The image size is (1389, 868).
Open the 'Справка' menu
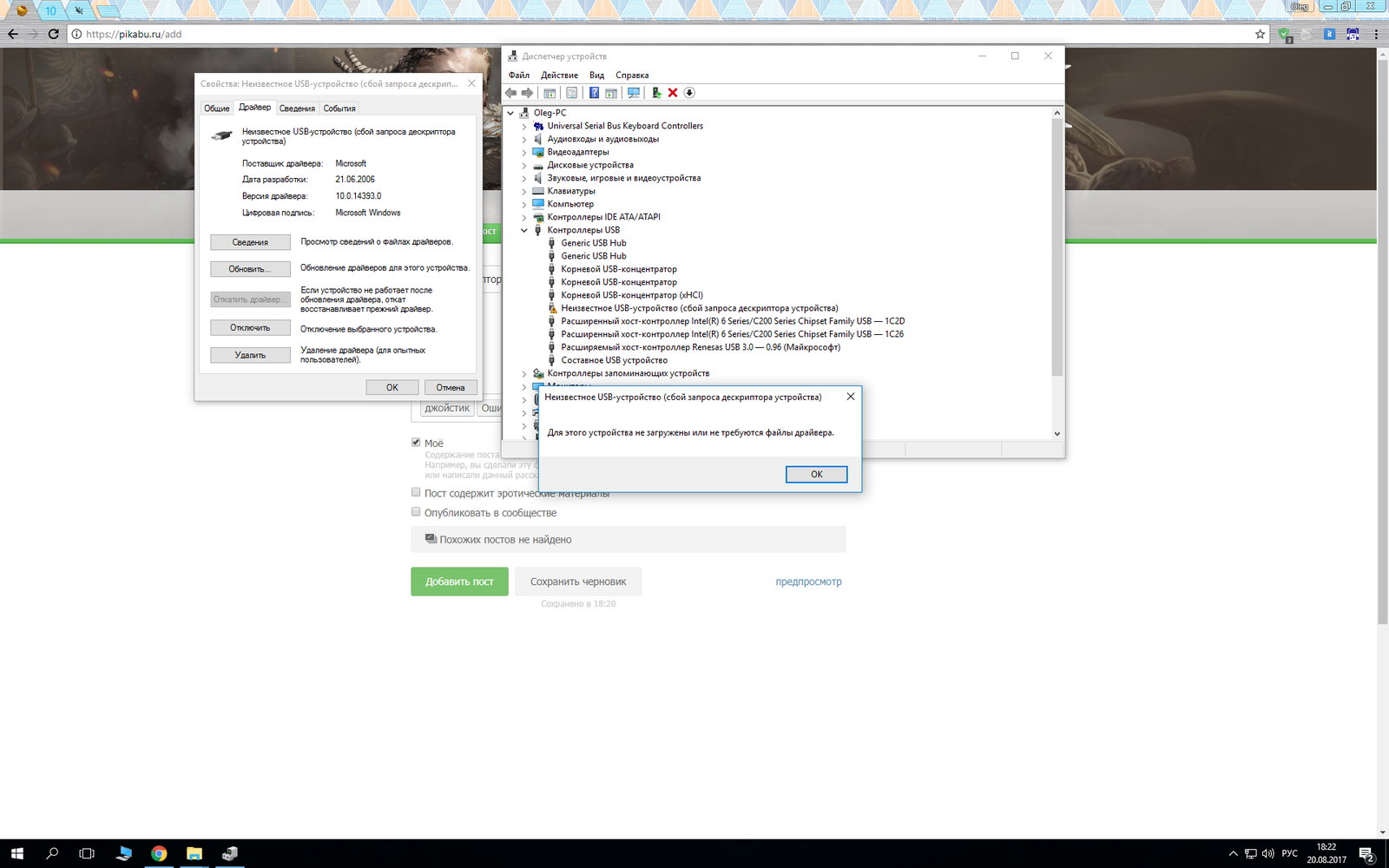tap(632, 76)
